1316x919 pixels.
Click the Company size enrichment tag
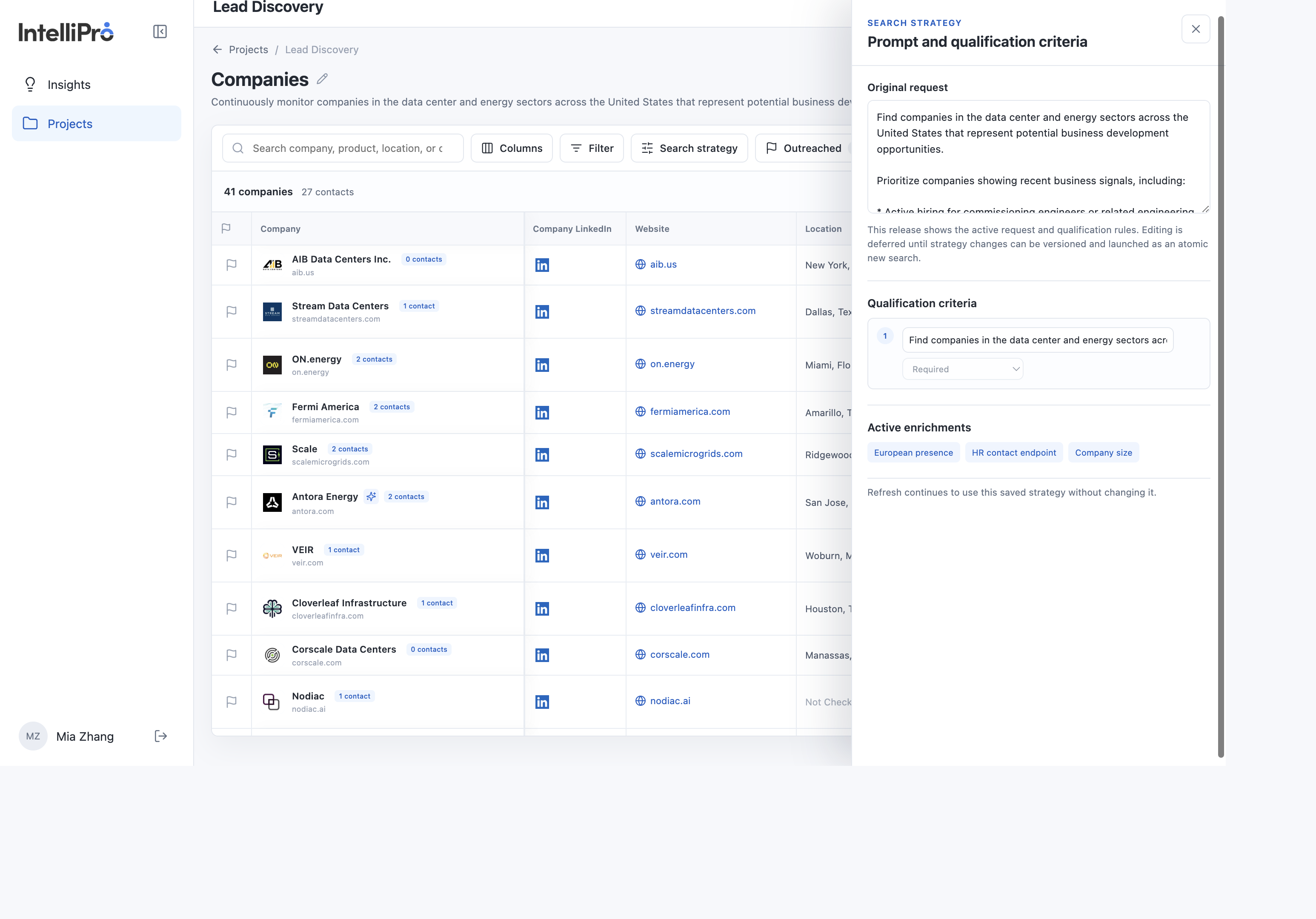[1103, 453]
